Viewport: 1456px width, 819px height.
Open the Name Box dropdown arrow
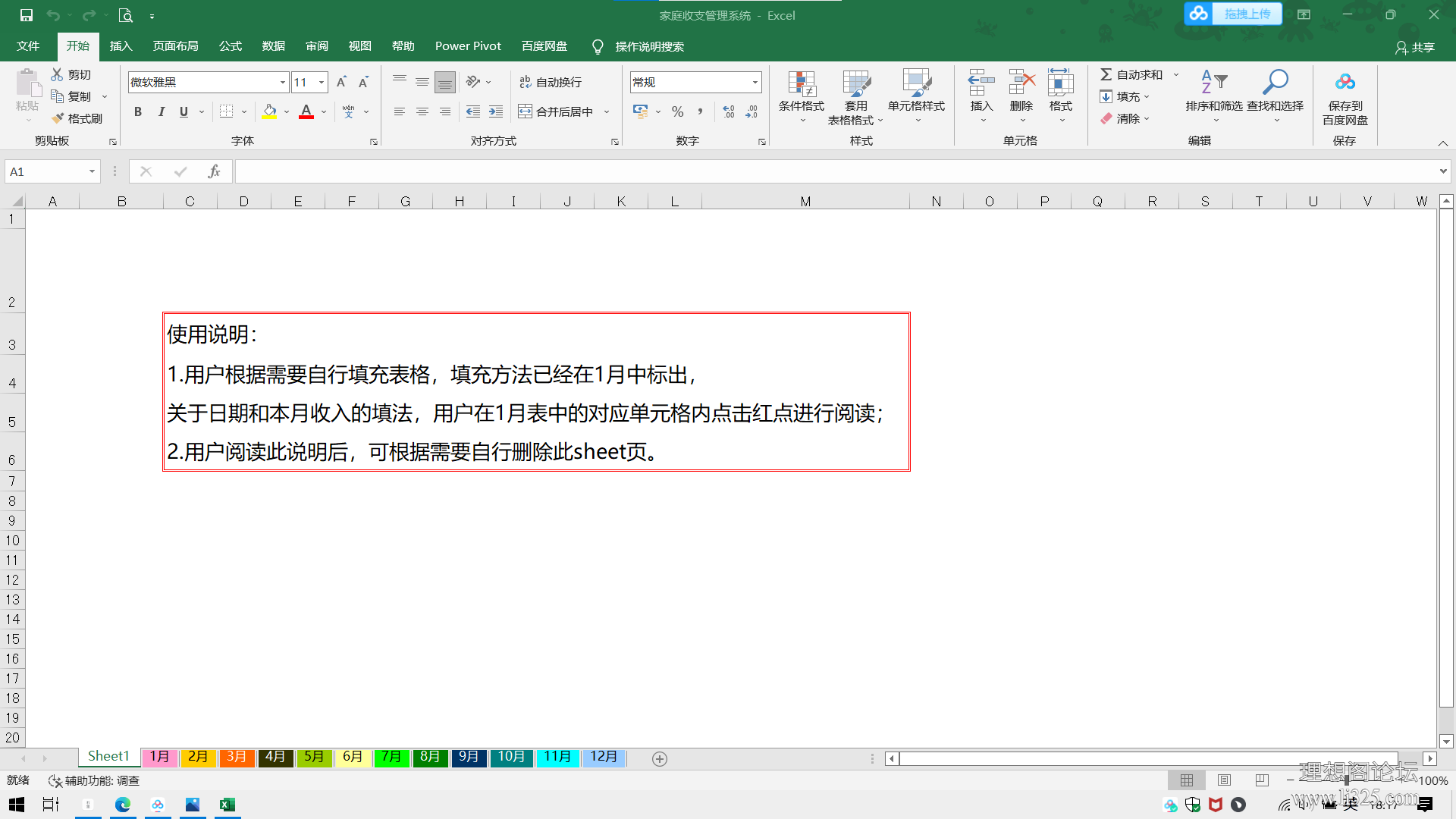[x=92, y=171]
